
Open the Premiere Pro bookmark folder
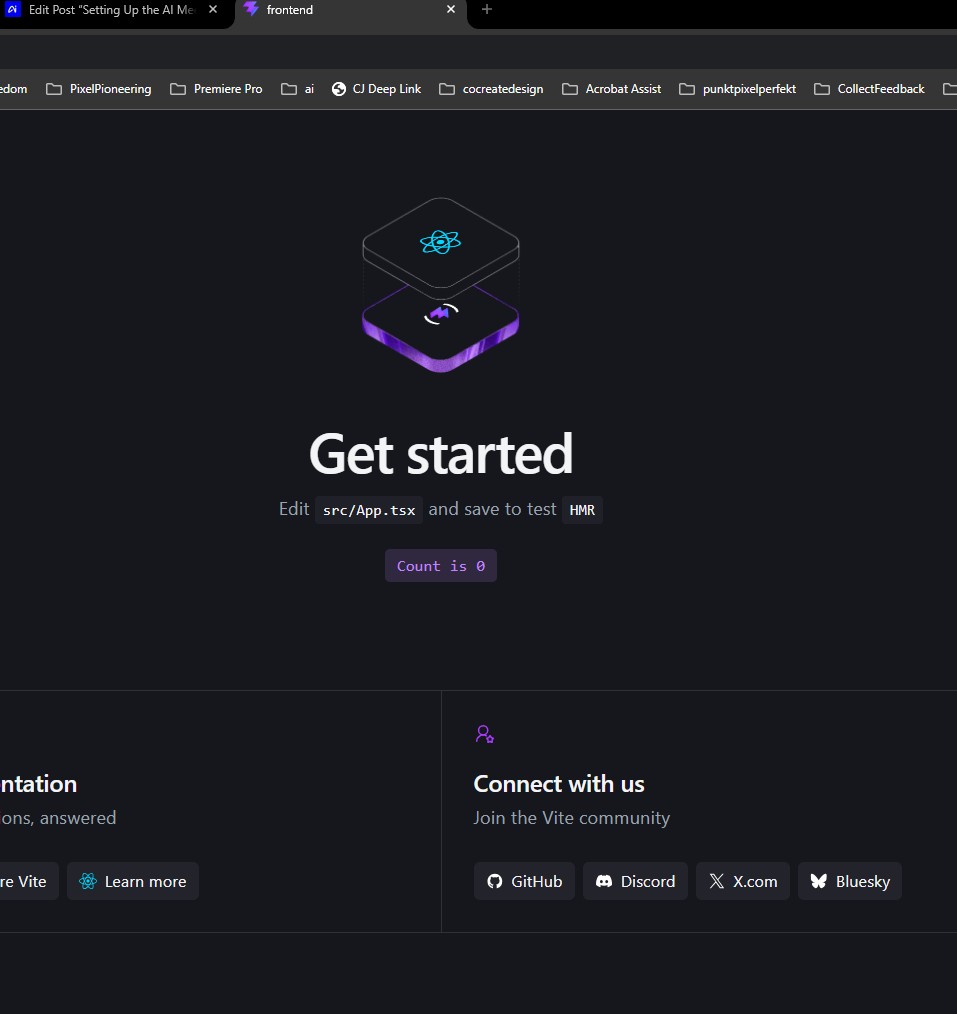216,89
